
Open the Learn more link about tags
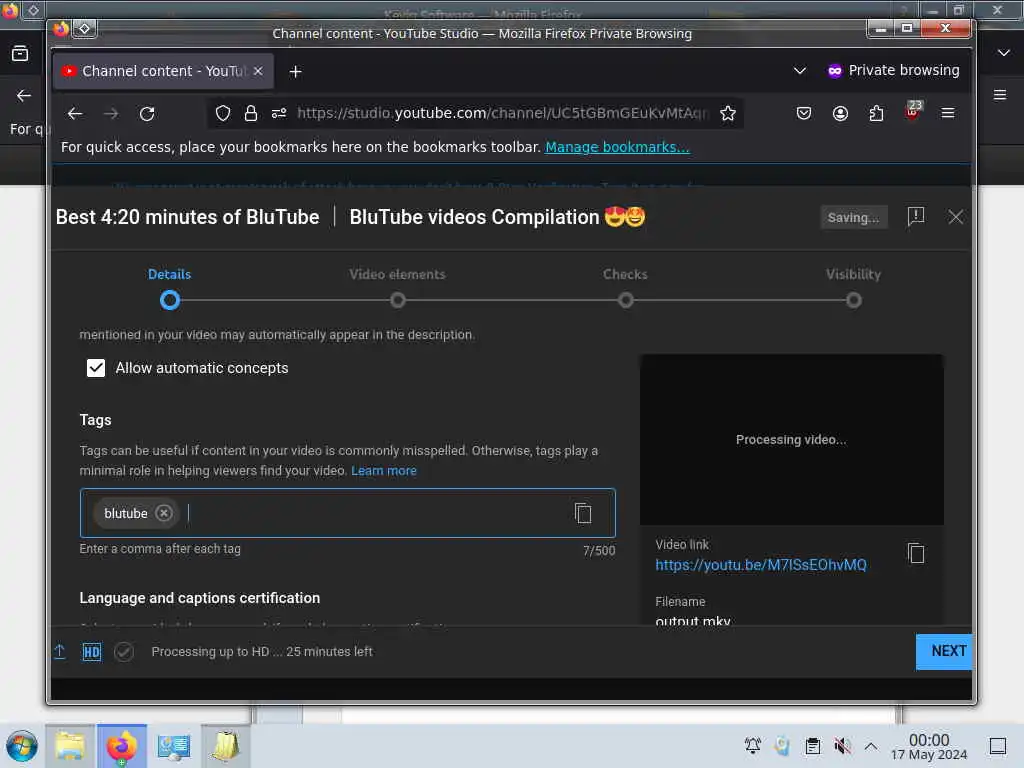coord(384,471)
